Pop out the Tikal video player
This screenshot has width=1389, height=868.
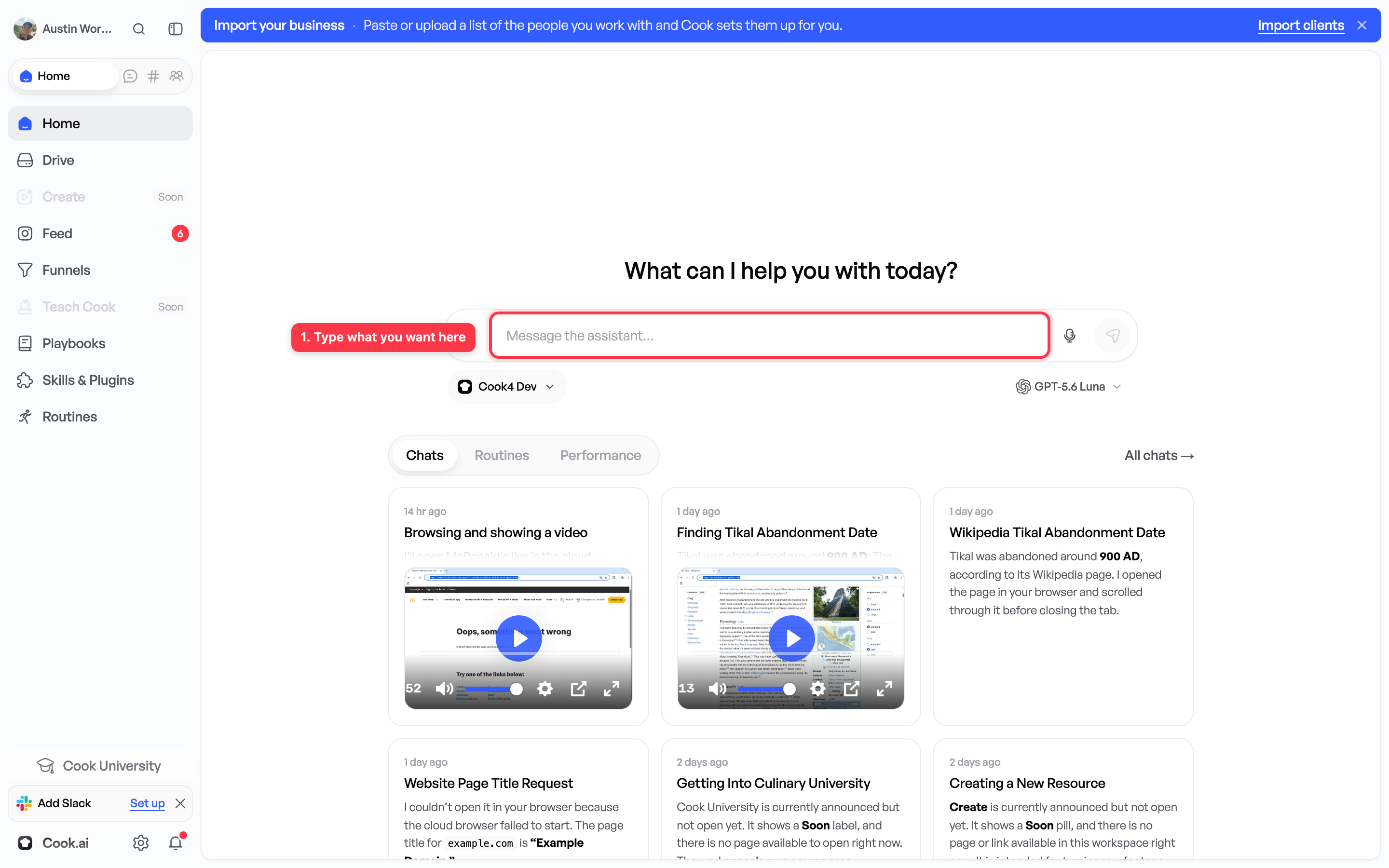pyautogui.click(x=852, y=688)
